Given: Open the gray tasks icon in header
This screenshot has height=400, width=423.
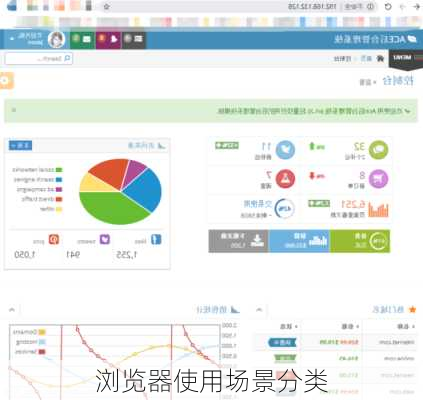Looking at the screenshot, I should point(133,39).
